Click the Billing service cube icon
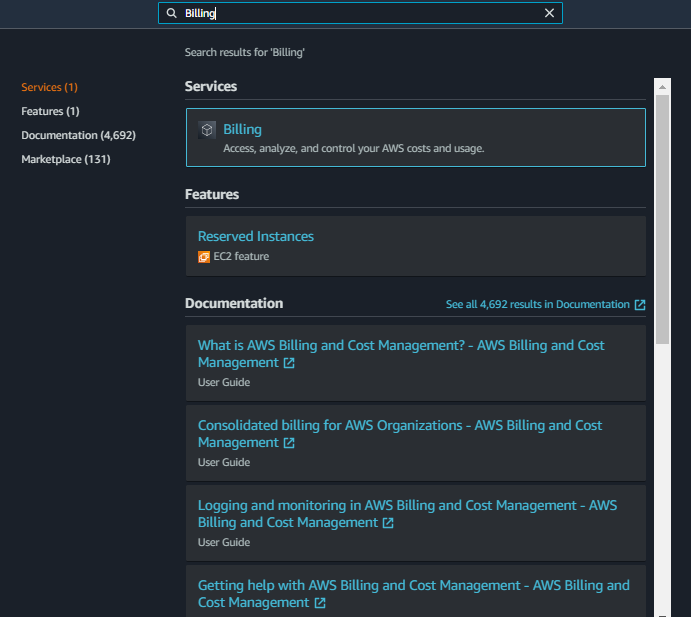 click(x=207, y=130)
